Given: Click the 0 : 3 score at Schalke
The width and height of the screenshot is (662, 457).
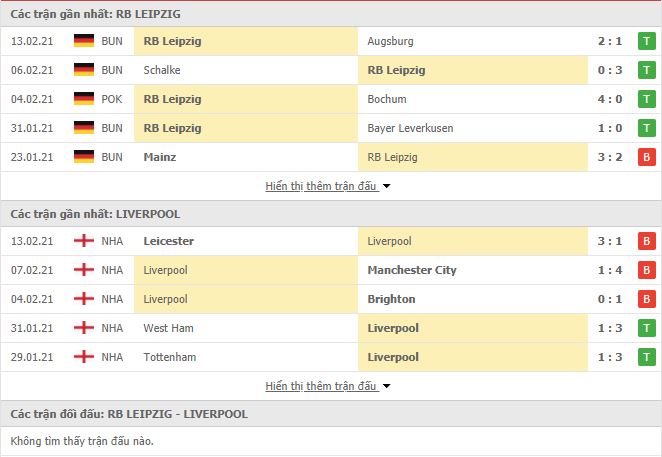Looking at the screenshot, I should click(x=610, y=70).
